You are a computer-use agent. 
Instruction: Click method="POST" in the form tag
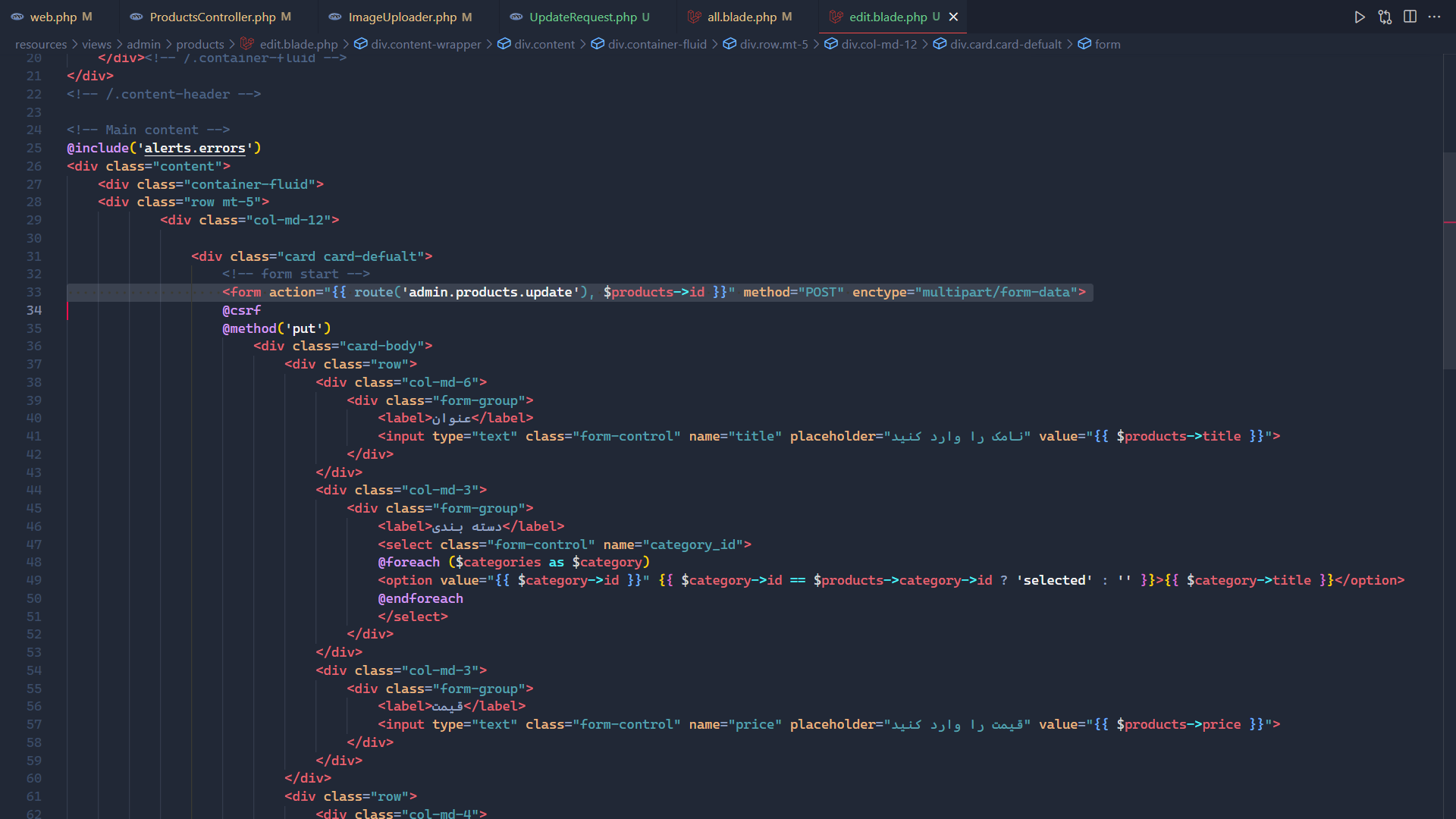click(793, 292)
